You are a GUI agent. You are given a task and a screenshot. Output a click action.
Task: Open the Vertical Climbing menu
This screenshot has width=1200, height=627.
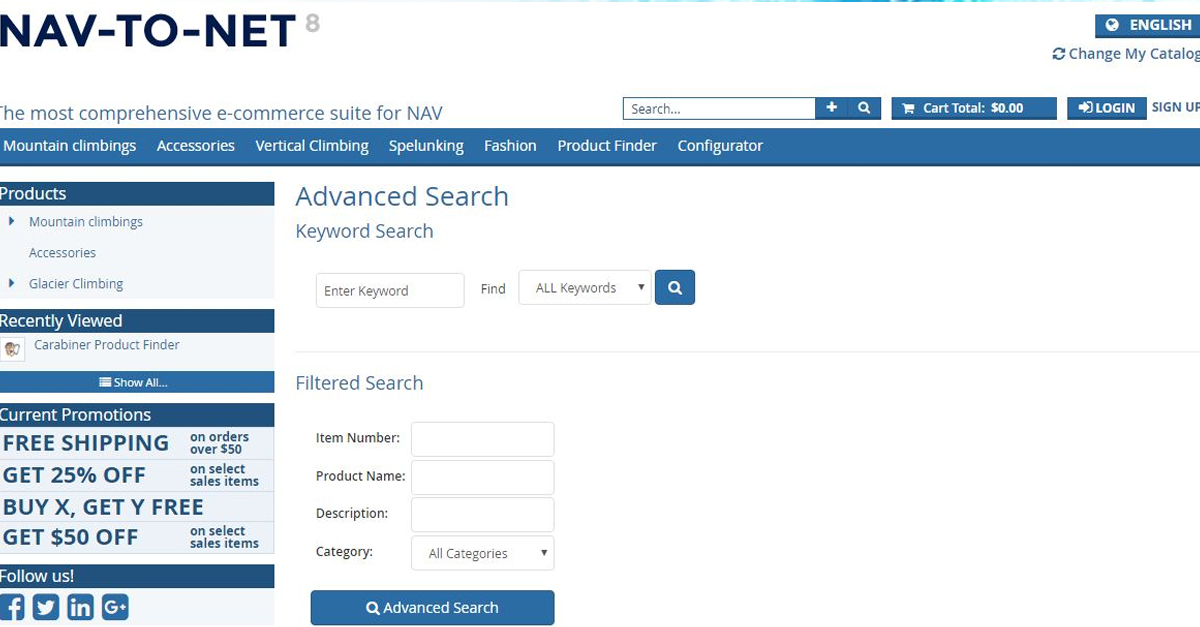pos(312,146)
